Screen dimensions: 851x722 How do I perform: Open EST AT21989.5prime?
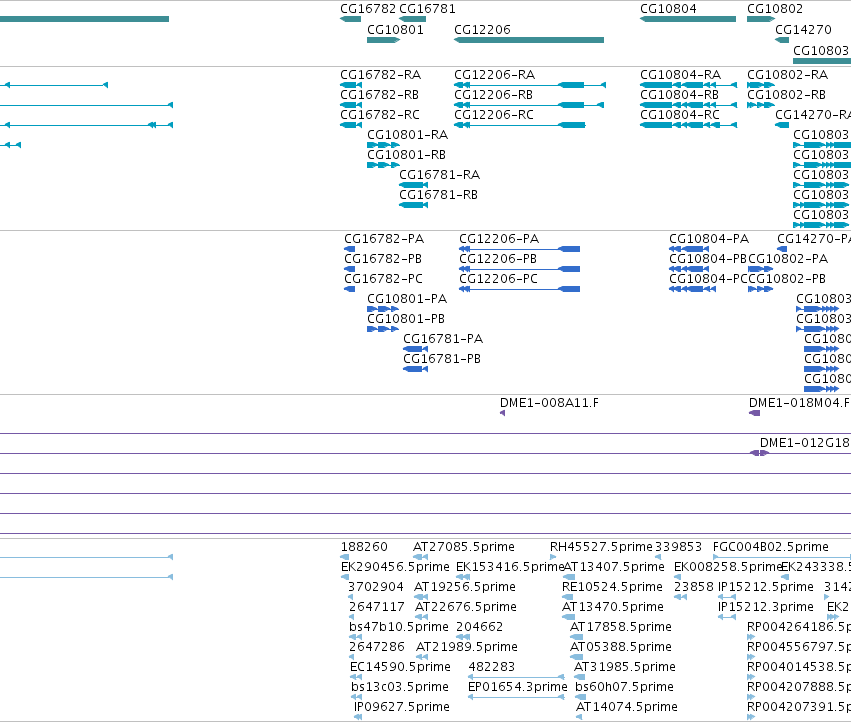point(467,648)
